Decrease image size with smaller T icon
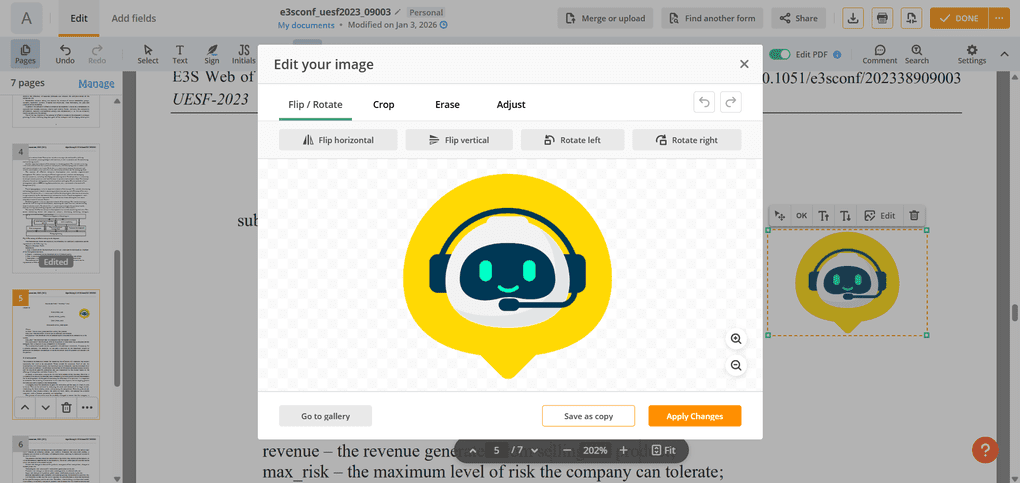This screenshot has height=483, width=1020. pos(845,215)
